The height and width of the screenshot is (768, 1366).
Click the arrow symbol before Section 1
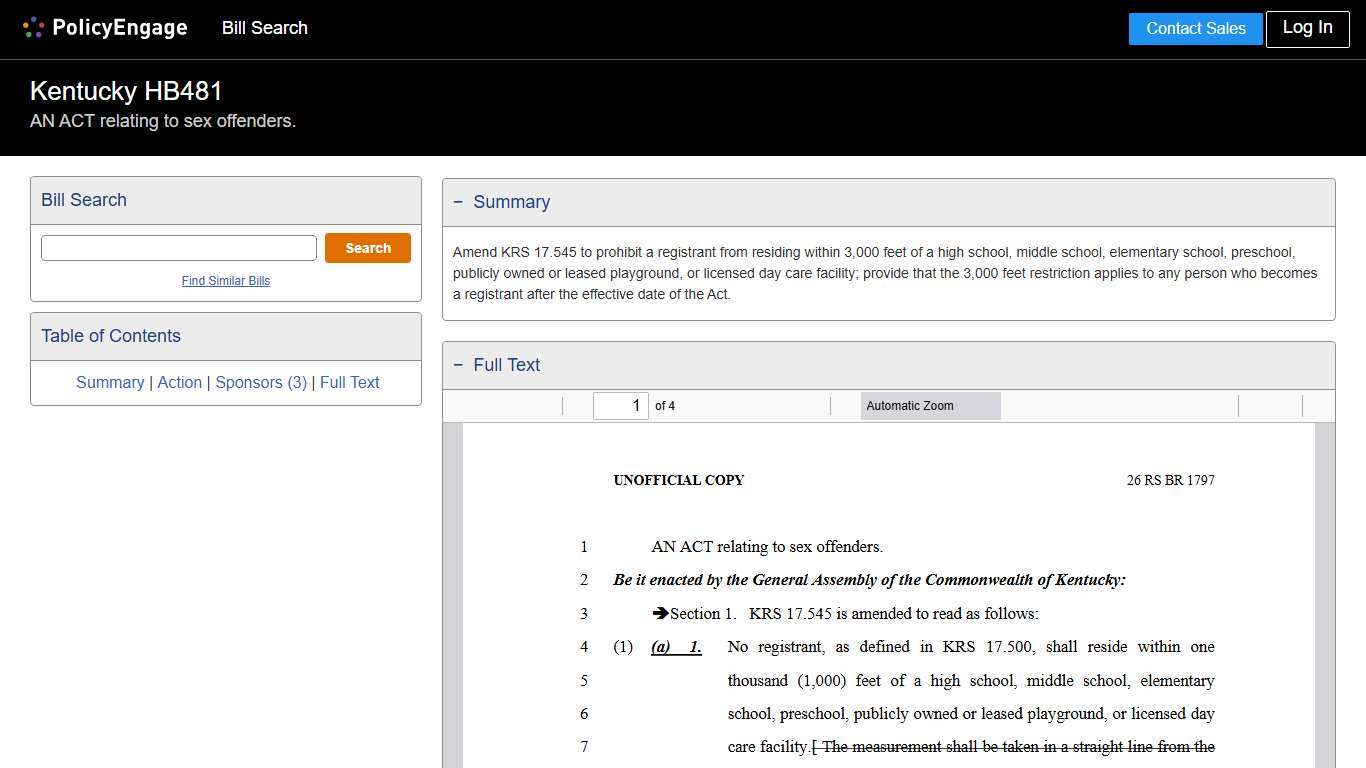(x=660, y=613)
